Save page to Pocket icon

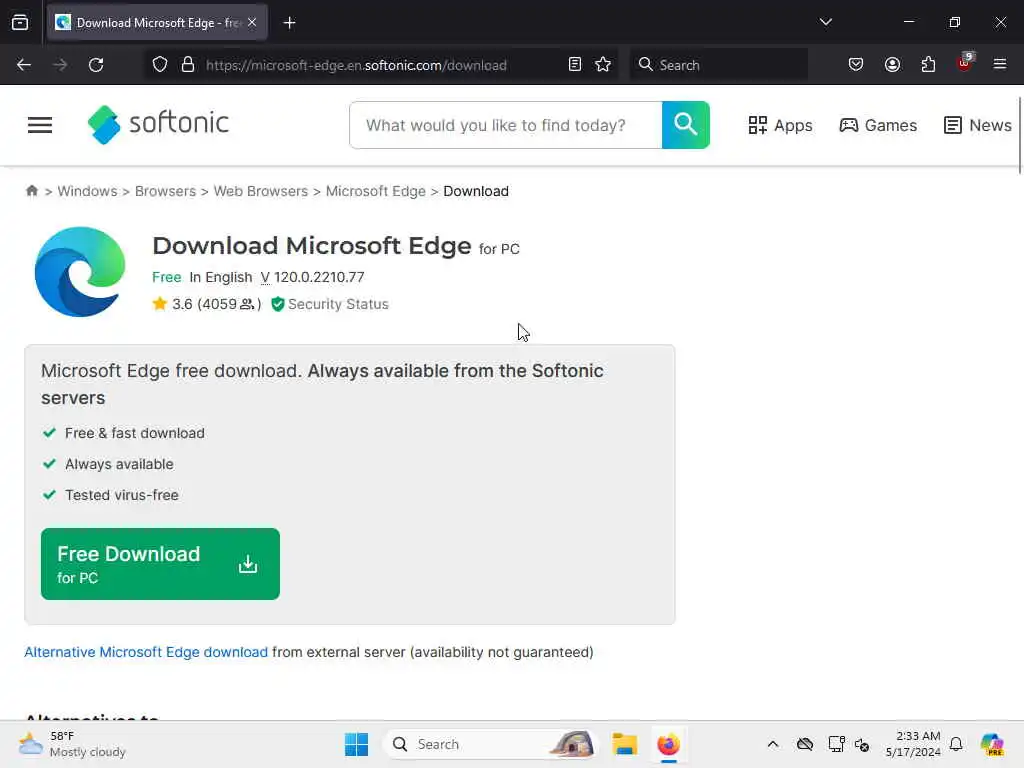[x=856, y=64]
